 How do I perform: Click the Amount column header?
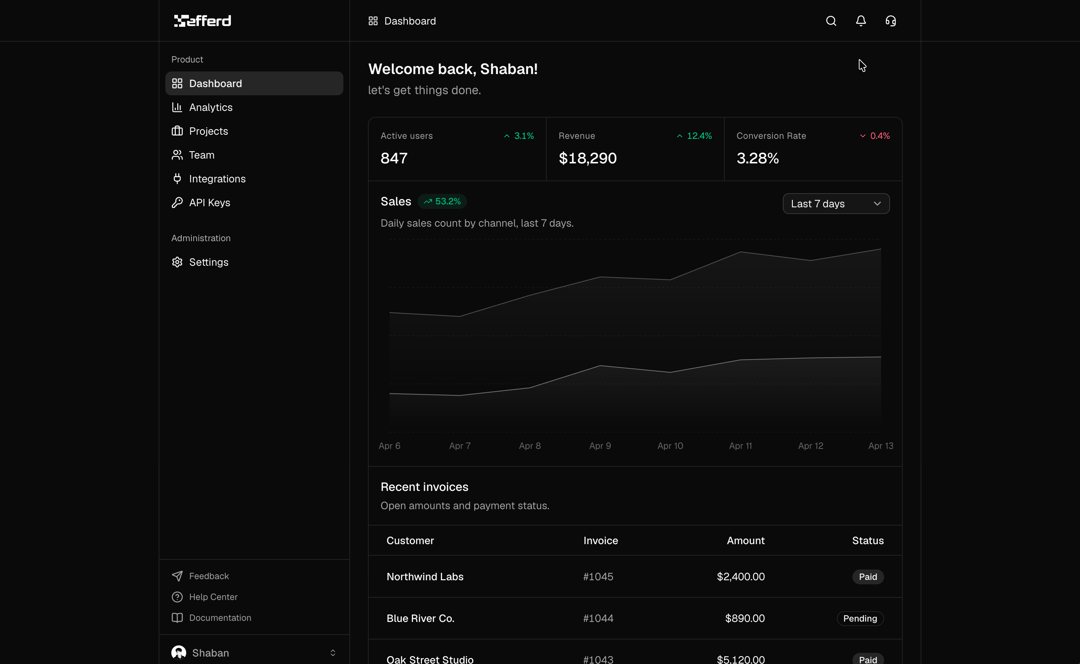click(x=745, y=541)
